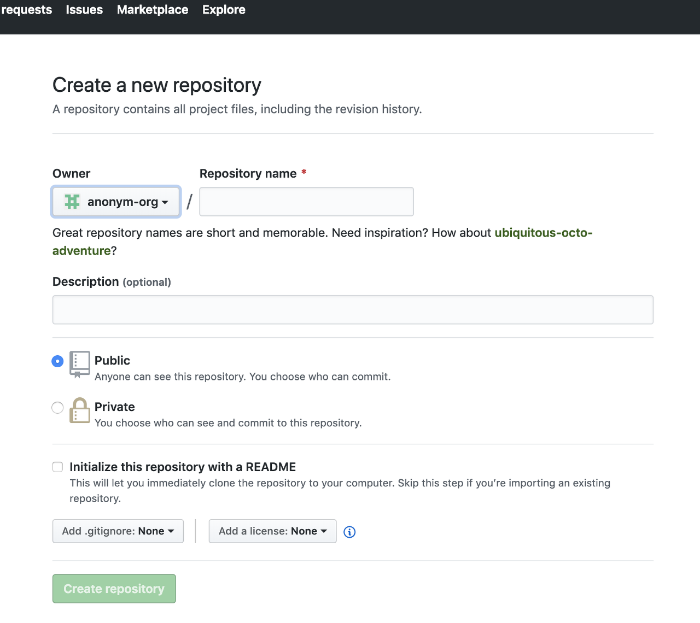Go to Marketplace in the top navigation

152,10
